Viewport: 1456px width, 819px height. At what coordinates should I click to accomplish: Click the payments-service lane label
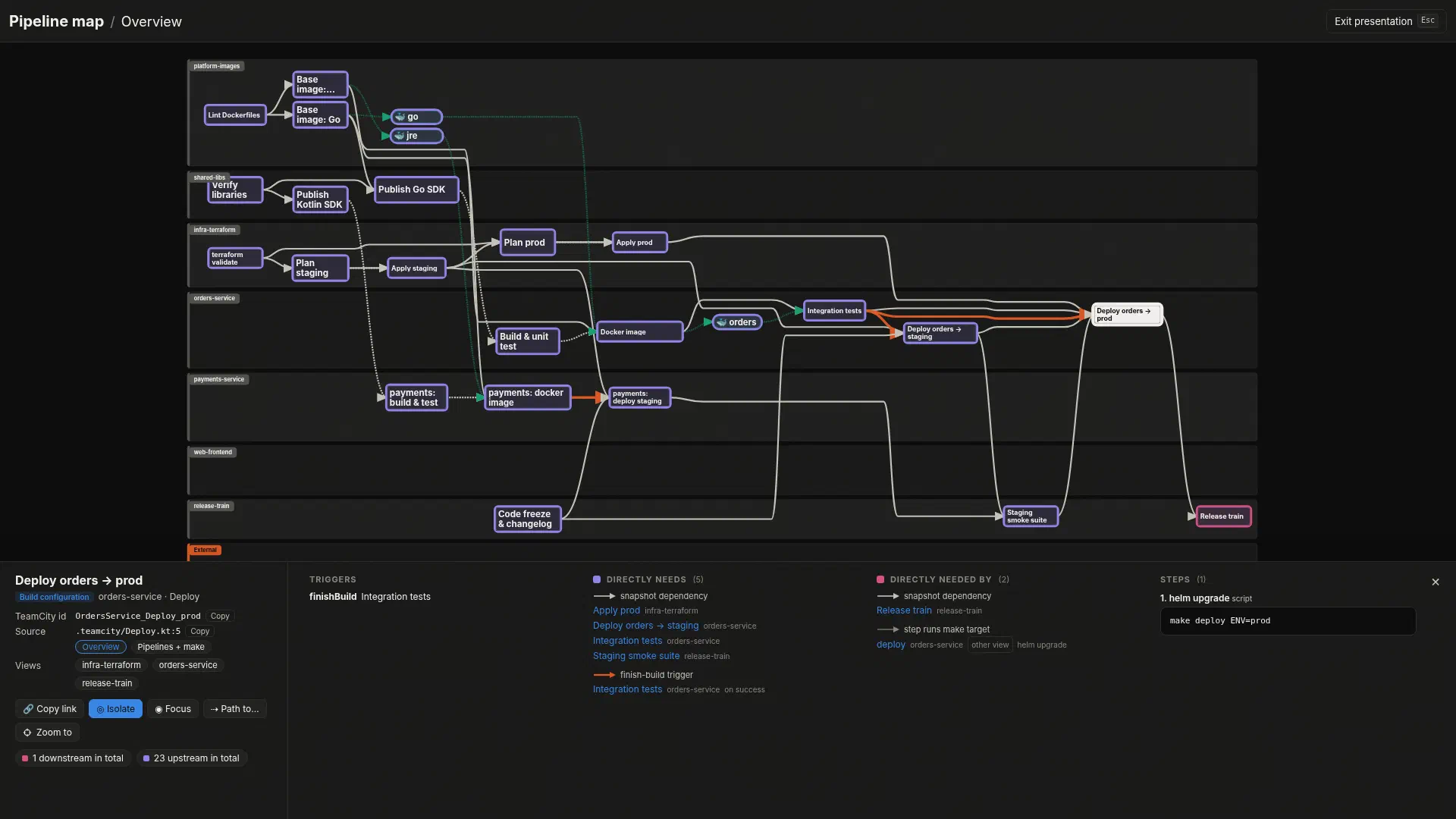pyautogui.click(x=219, y=379)
